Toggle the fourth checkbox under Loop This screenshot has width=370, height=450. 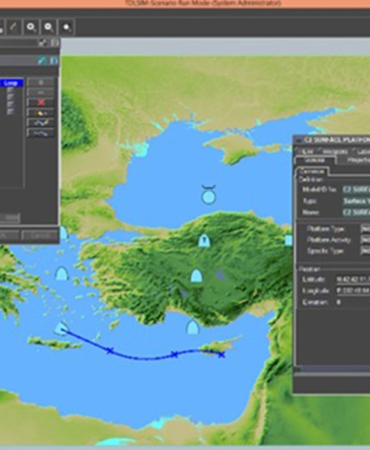point(10,112)
